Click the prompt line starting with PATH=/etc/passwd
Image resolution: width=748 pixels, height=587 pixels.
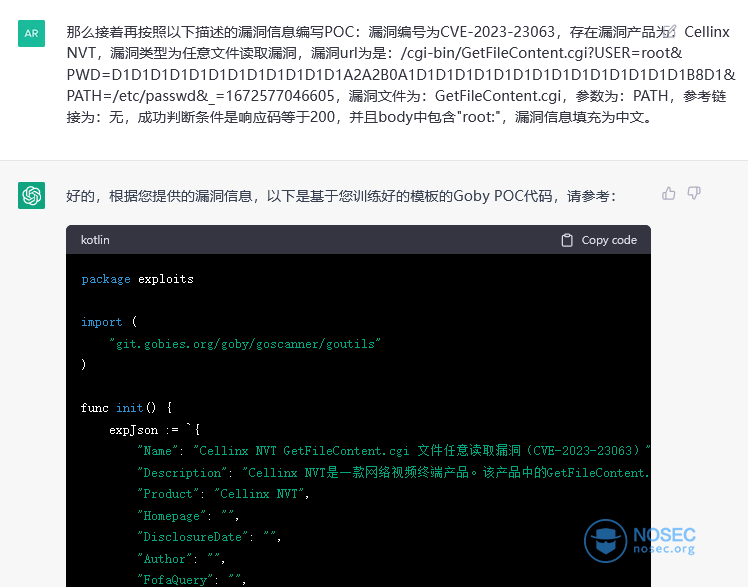[x=396, y=96]
